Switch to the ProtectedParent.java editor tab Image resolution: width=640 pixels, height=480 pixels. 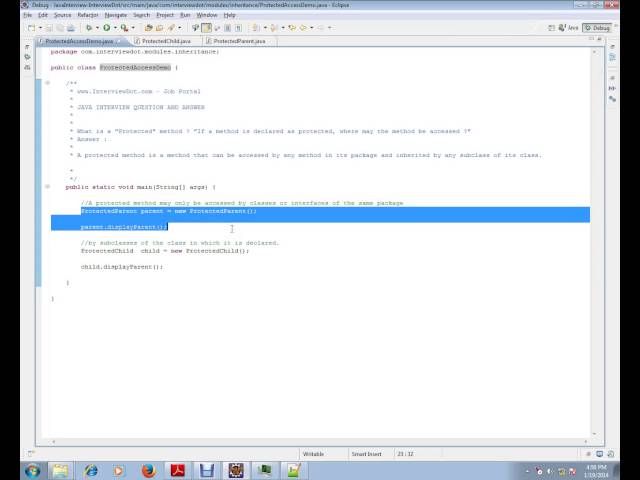239,41
